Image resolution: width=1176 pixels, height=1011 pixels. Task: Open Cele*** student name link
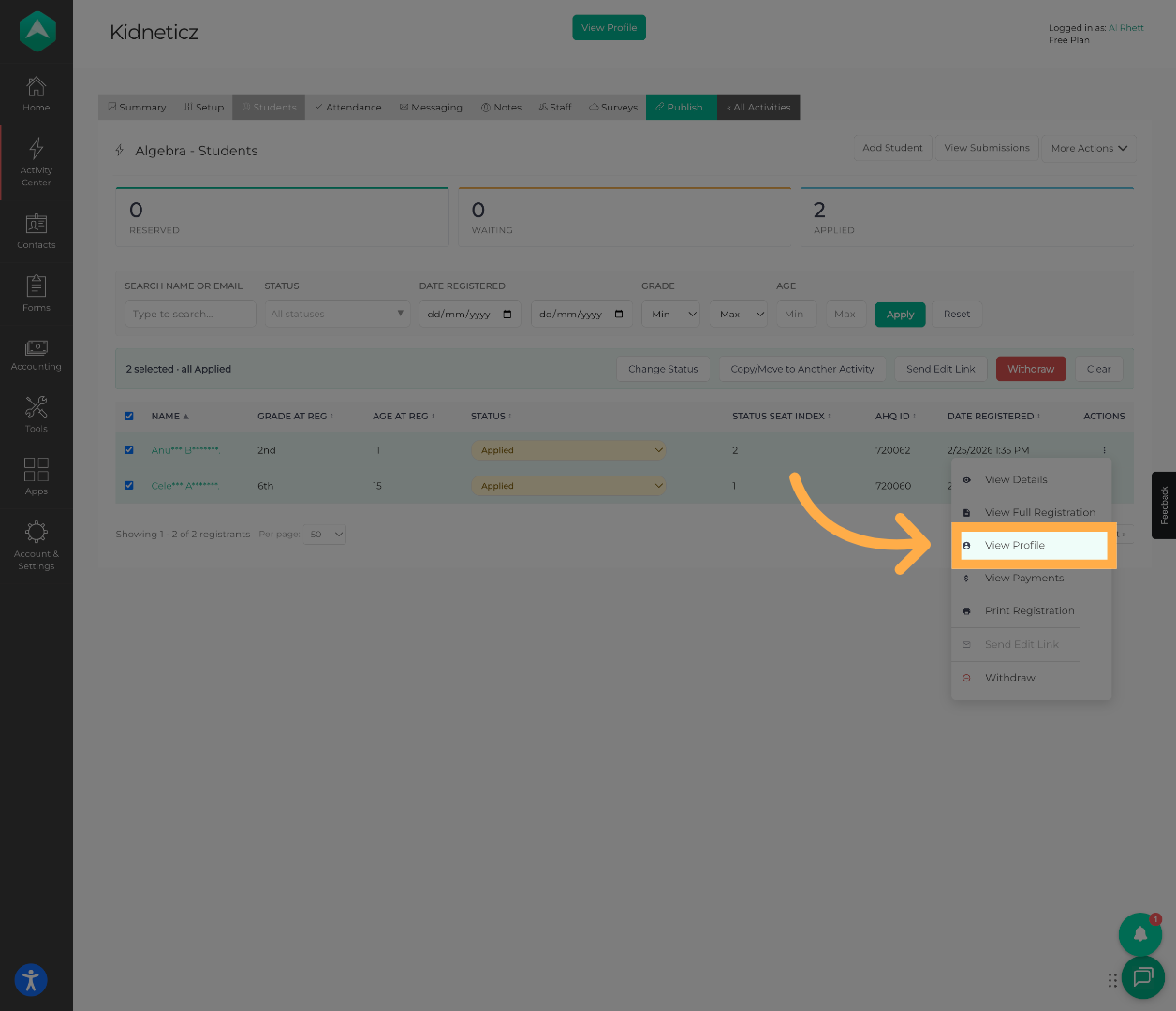185,486
